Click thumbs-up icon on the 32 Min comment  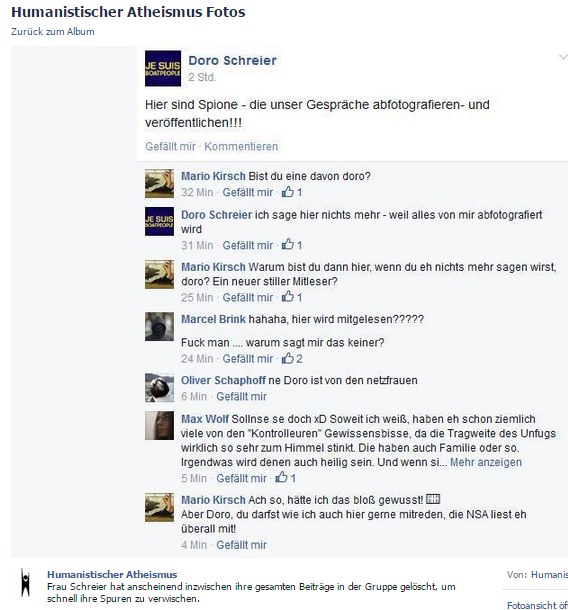click(288, 191)
